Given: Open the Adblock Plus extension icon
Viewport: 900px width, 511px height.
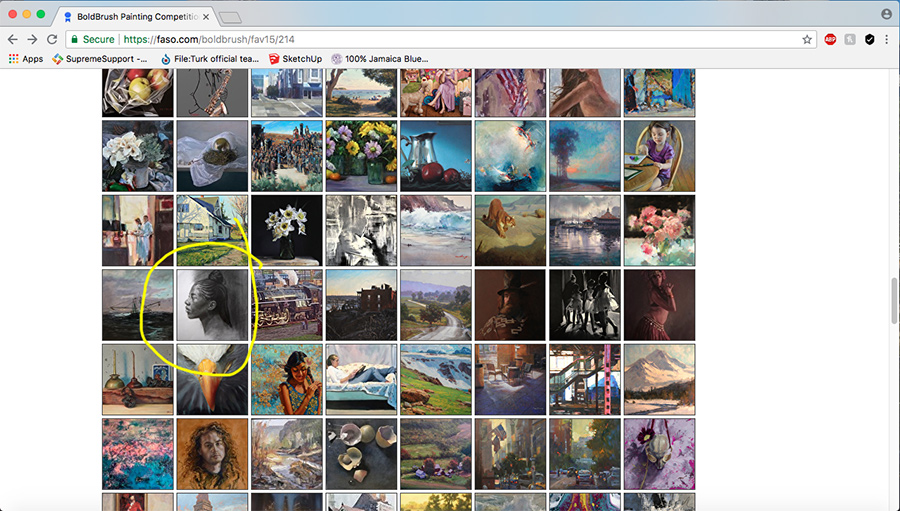Looking at the screenshot, I should [830, 39].
